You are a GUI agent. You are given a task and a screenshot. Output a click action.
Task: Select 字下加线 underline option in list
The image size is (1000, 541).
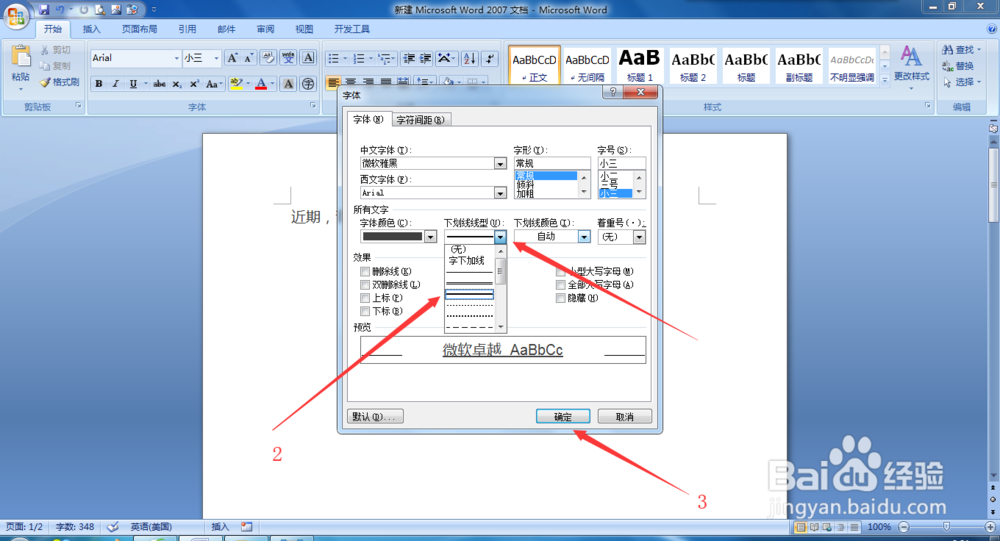pos(467,260)
